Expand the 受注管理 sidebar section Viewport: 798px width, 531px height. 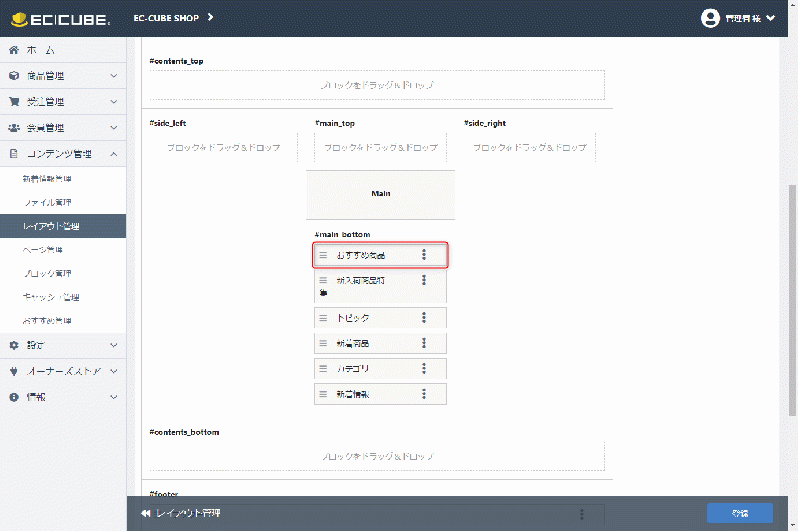point(62,101)
